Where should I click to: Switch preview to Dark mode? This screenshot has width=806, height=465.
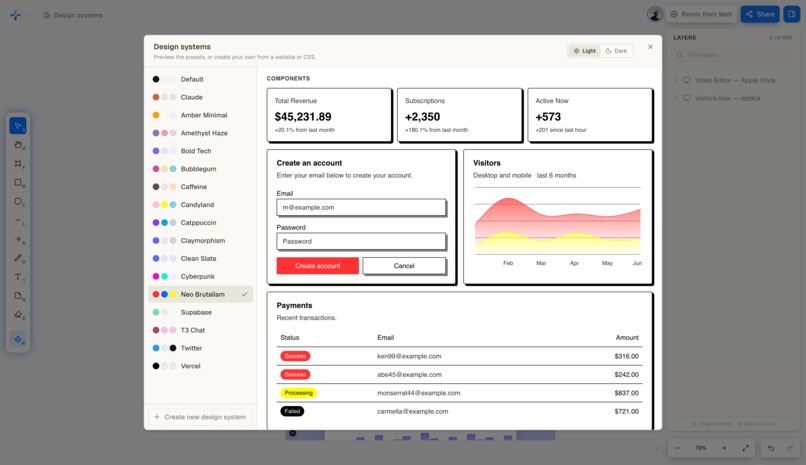616,51
